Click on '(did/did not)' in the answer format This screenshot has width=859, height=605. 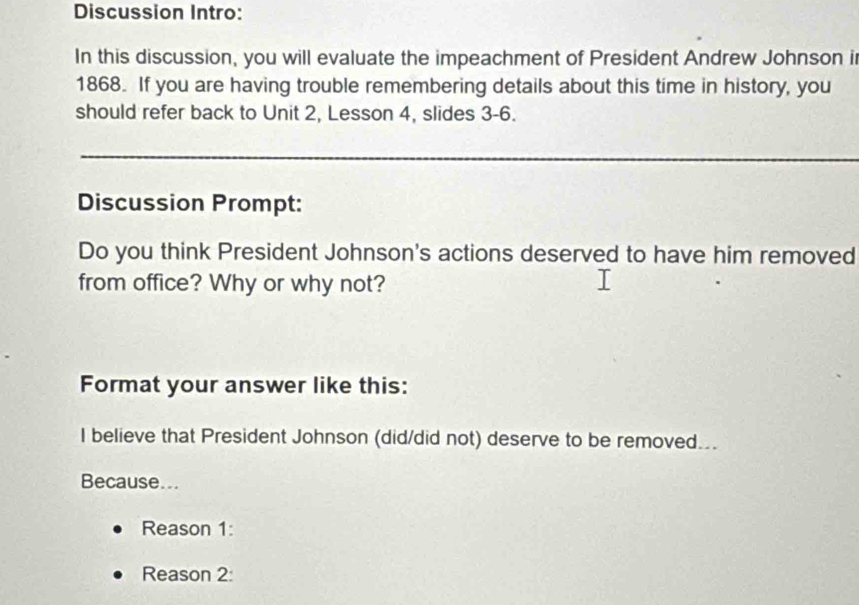(x=428, y=438)
